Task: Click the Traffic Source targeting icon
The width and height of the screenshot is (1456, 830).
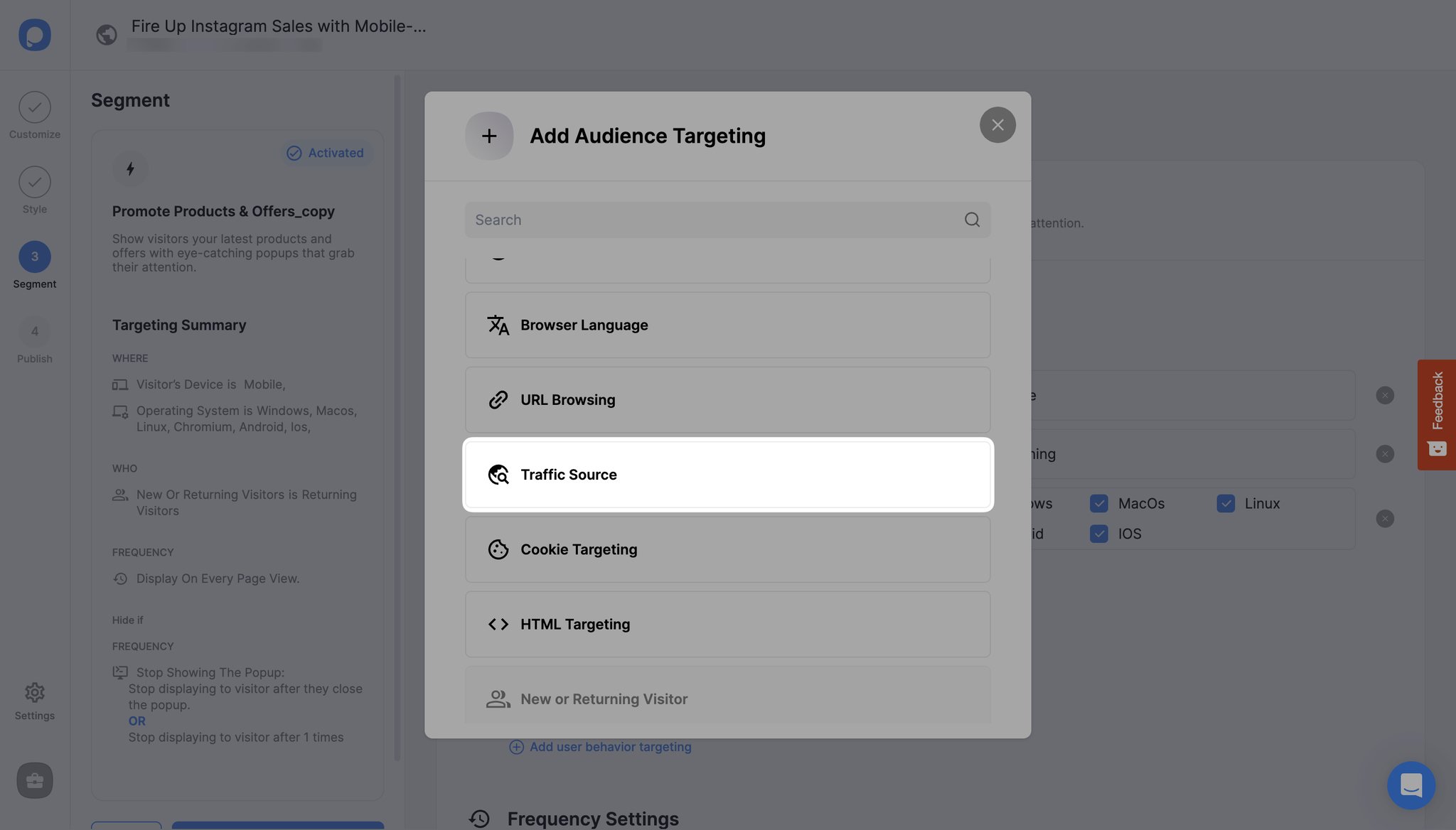Action: (497, 475)
